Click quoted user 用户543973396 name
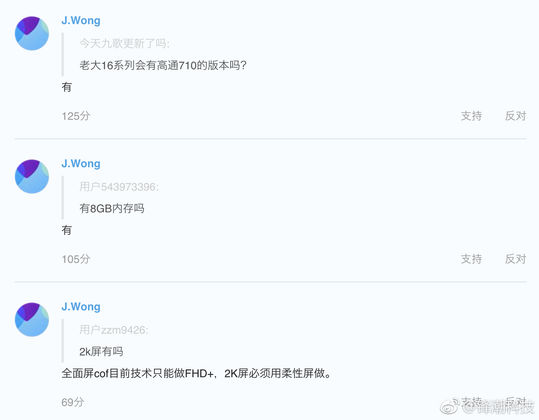This screenshot has width=539, height=420. (x=119, y=187)
